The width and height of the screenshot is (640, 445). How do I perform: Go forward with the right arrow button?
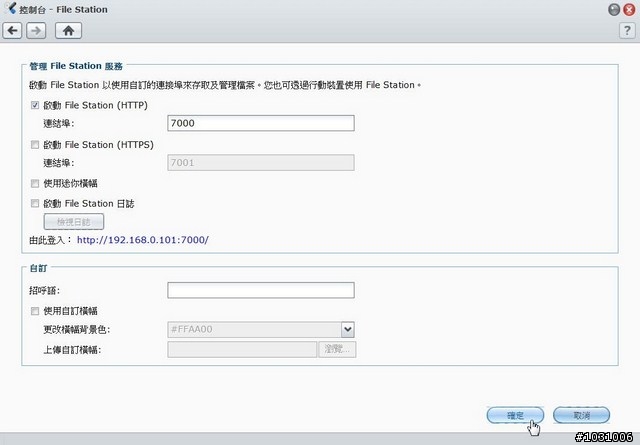click(36, 31)
